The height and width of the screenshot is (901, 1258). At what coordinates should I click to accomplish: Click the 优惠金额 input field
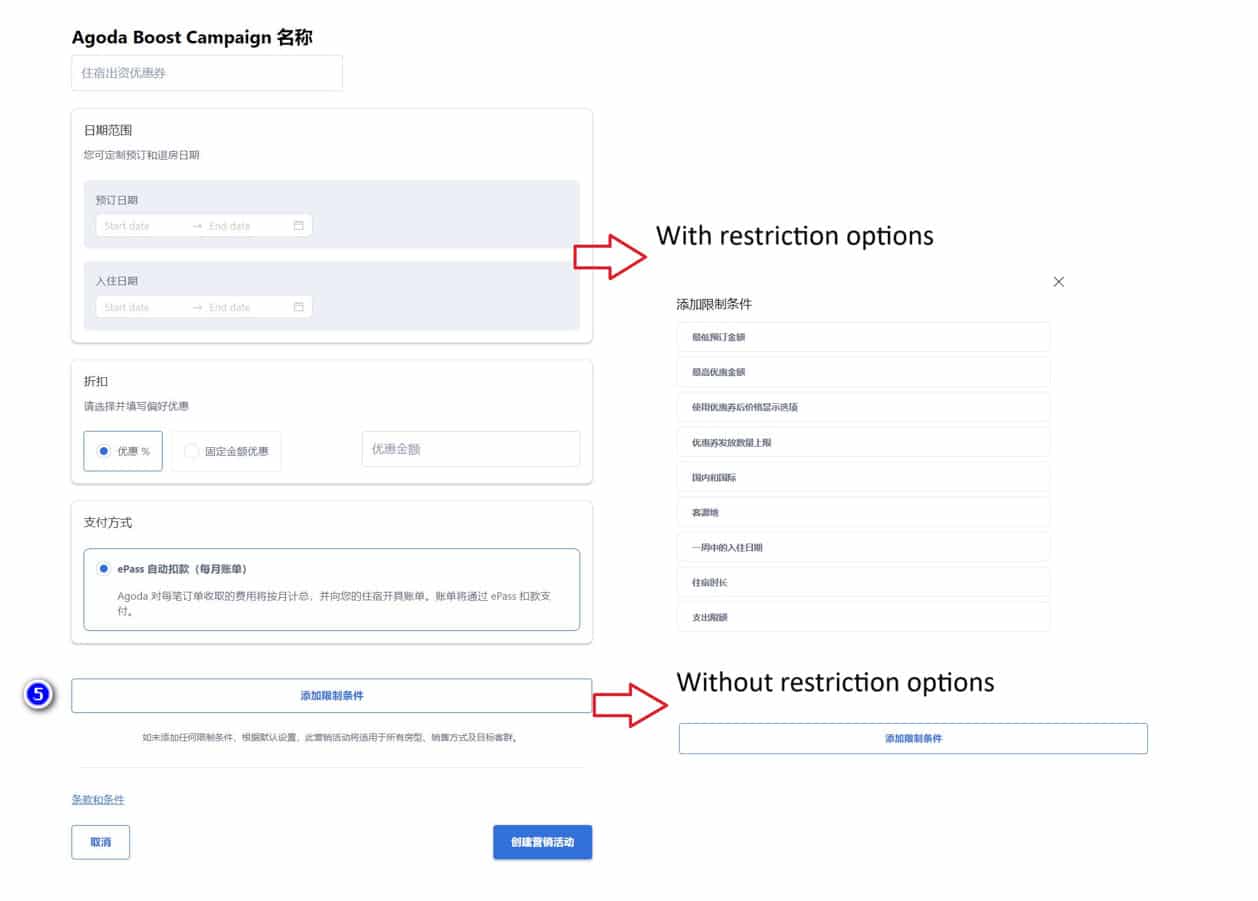tap(471, 449)
